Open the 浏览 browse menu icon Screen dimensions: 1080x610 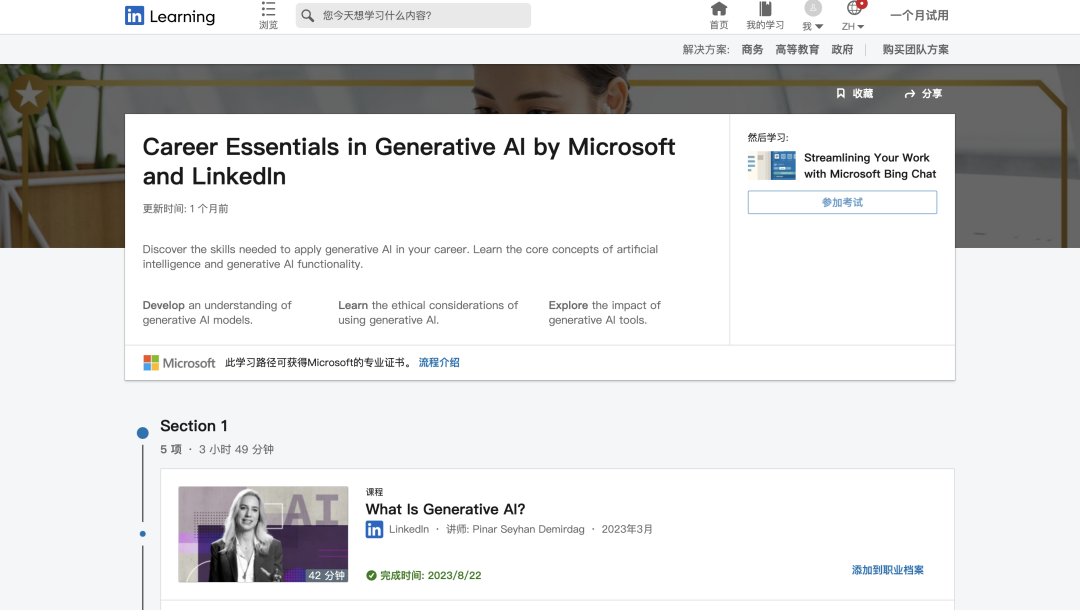coord(267,10)
